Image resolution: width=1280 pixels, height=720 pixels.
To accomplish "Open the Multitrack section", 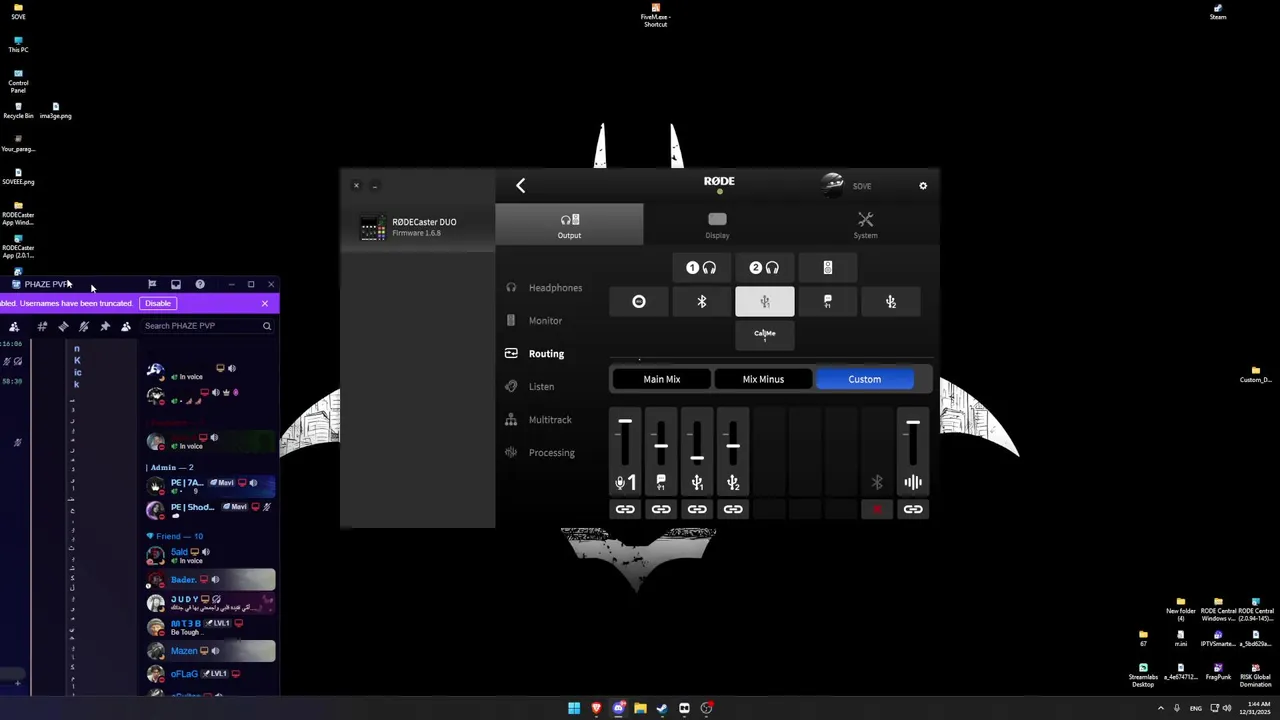I will pyautogui.click(x=539, y=420).
